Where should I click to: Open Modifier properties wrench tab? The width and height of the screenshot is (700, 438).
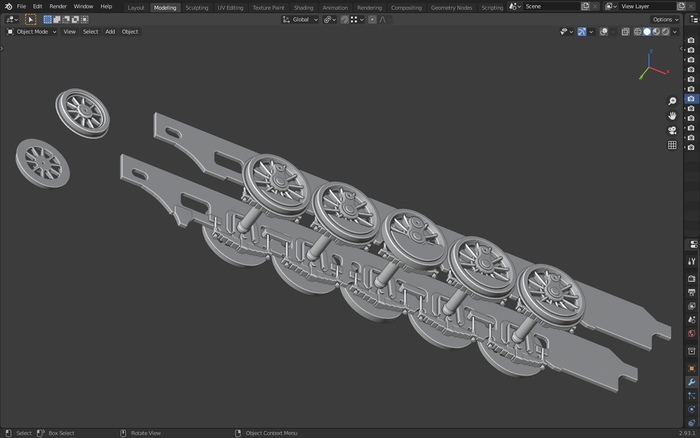[x=691, y=382]
